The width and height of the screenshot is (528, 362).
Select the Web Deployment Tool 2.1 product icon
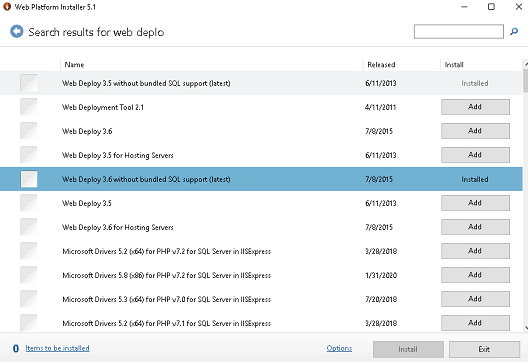click(29, 107)
